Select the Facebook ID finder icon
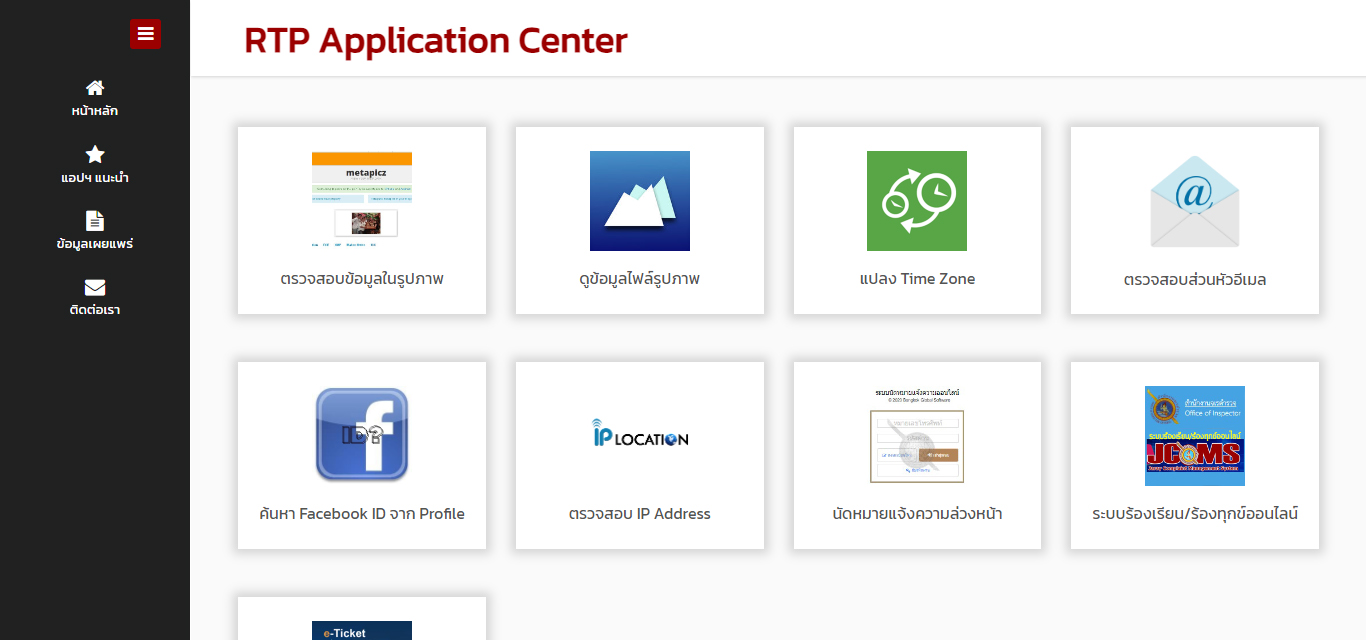The image size is (1366, 640). point(362,435)
